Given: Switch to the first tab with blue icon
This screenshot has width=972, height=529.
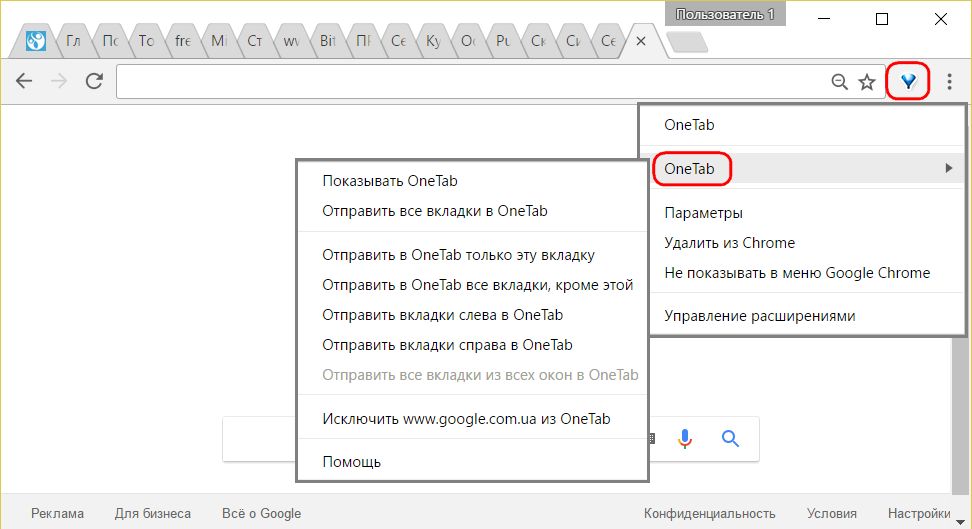Looking at the screenshot, I should point(36,41).
